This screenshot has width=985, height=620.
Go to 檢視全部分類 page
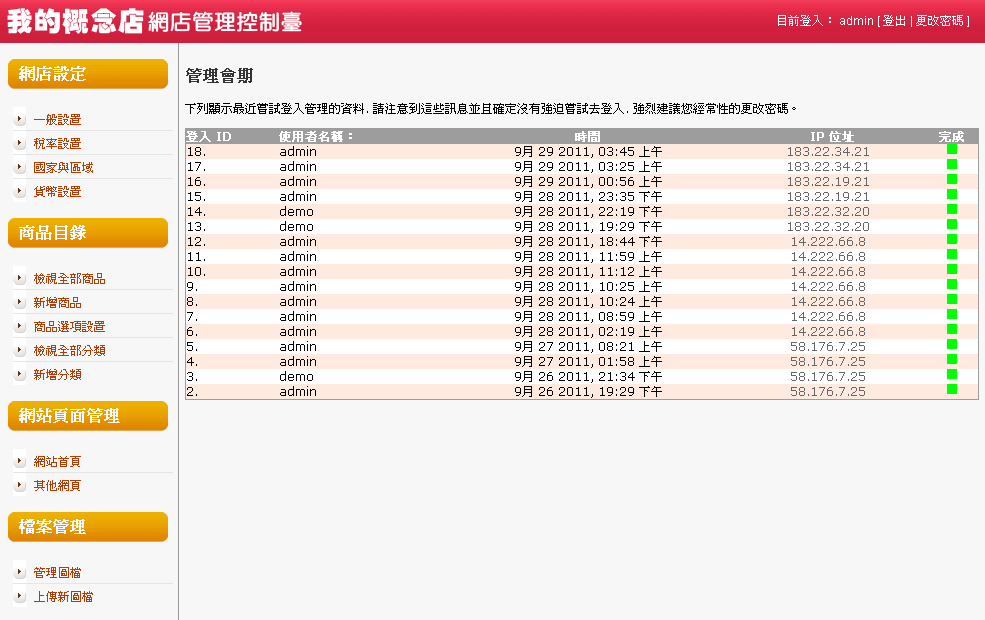click(x=69, y=351)
